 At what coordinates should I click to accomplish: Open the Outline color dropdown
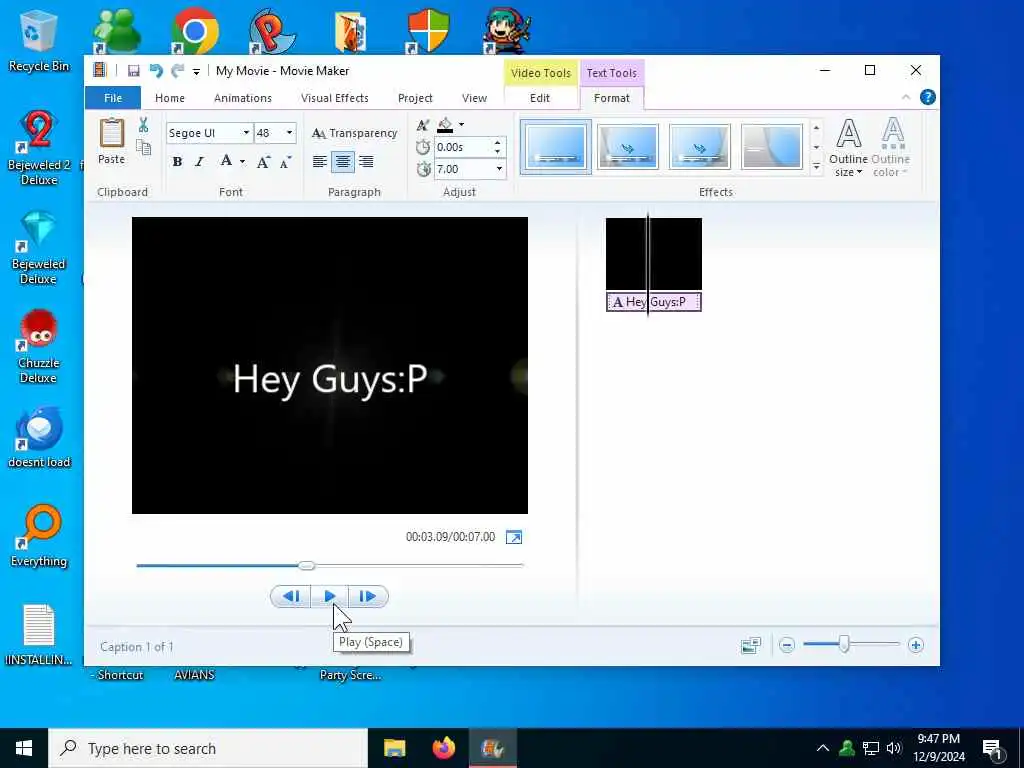click(x=891, y=148)
